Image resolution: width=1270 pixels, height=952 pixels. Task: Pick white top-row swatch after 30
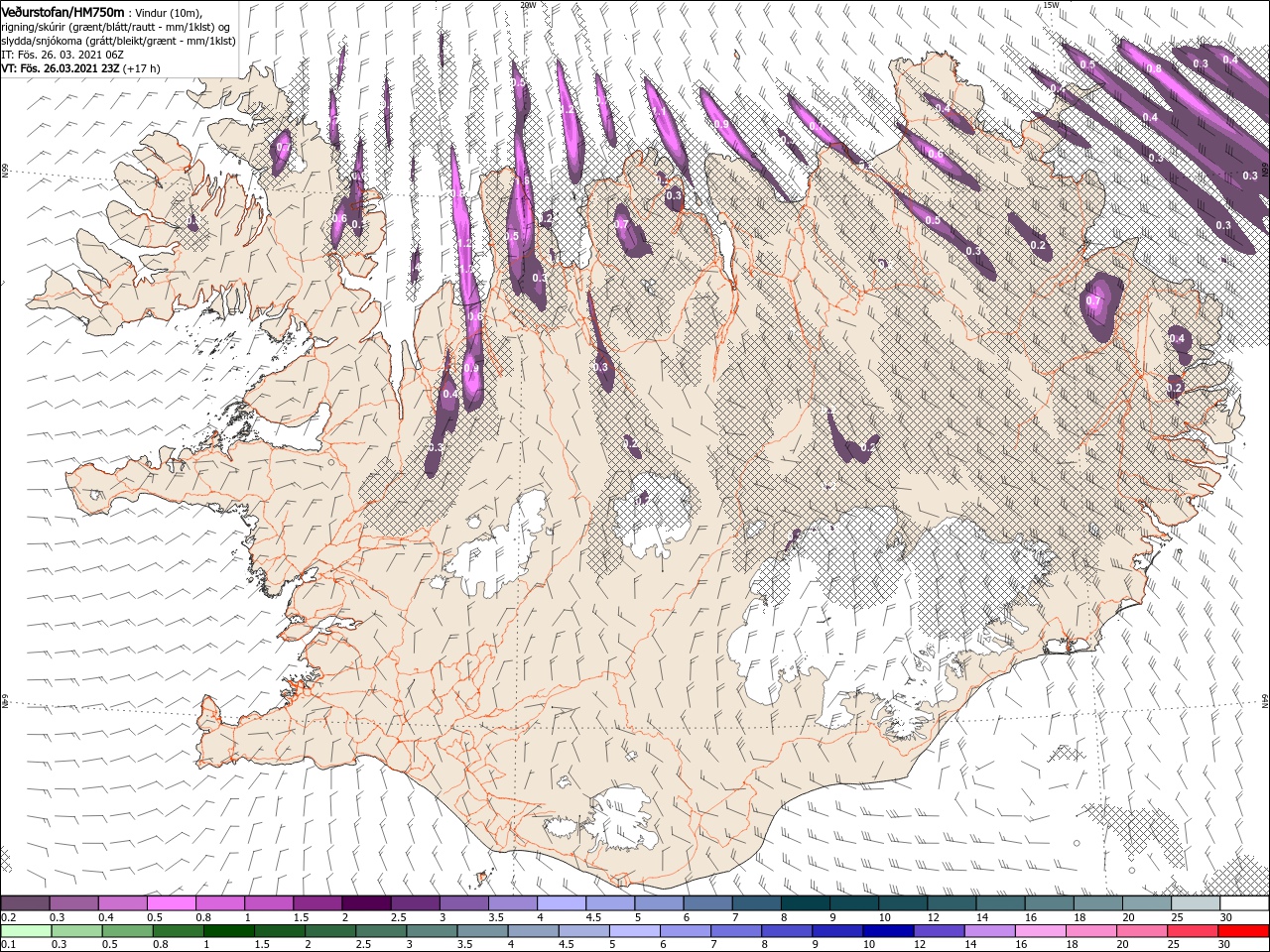pyautogui.click(x=1243, y=903)
